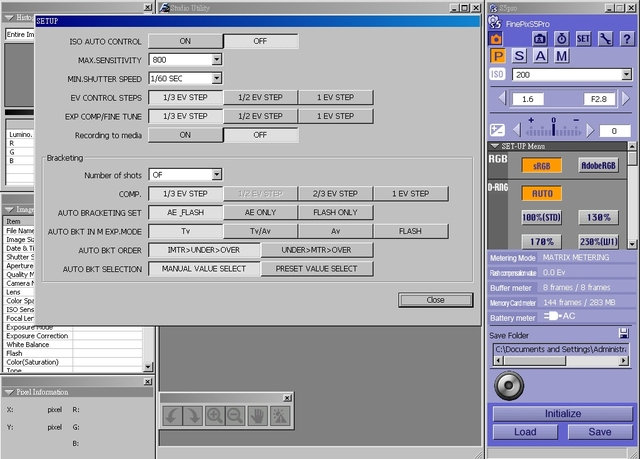Click the Save settings button
Image resolution: width=640 pixels, height=459 pixels.
coord(600,432)
